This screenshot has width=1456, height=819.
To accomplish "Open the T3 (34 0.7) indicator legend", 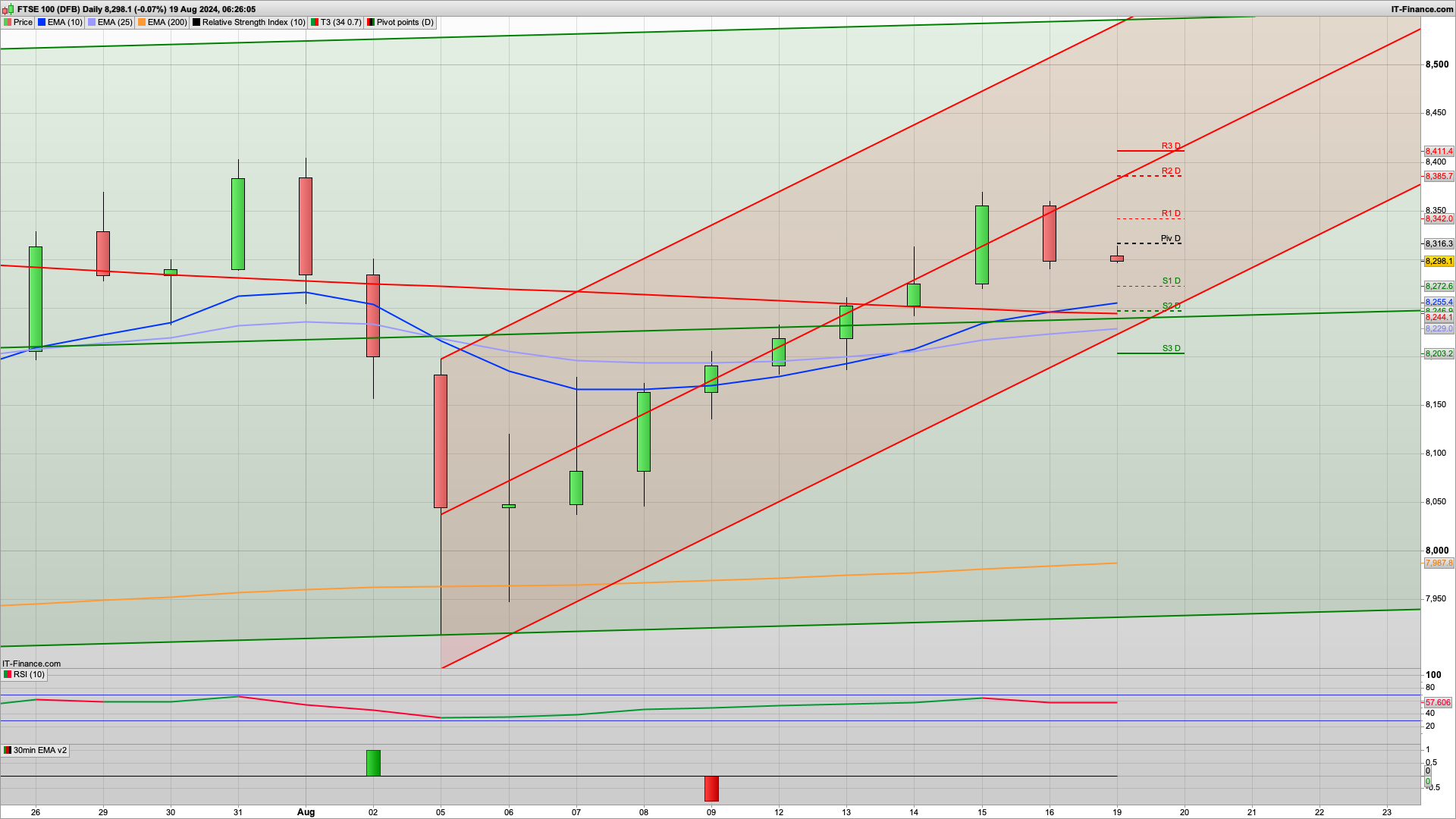I will click(x=336, y=22).
